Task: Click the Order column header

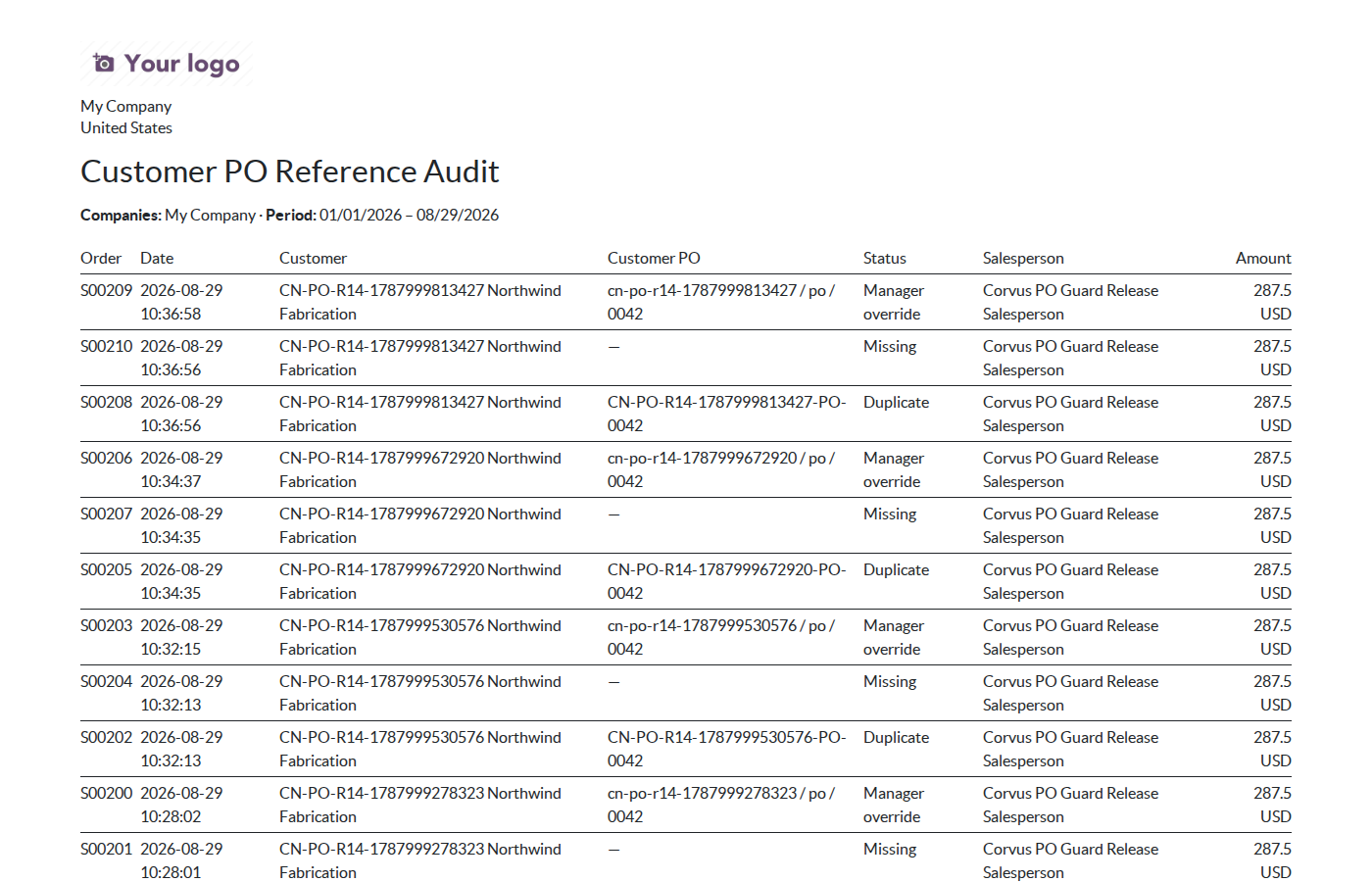Action: coord(101,258)
